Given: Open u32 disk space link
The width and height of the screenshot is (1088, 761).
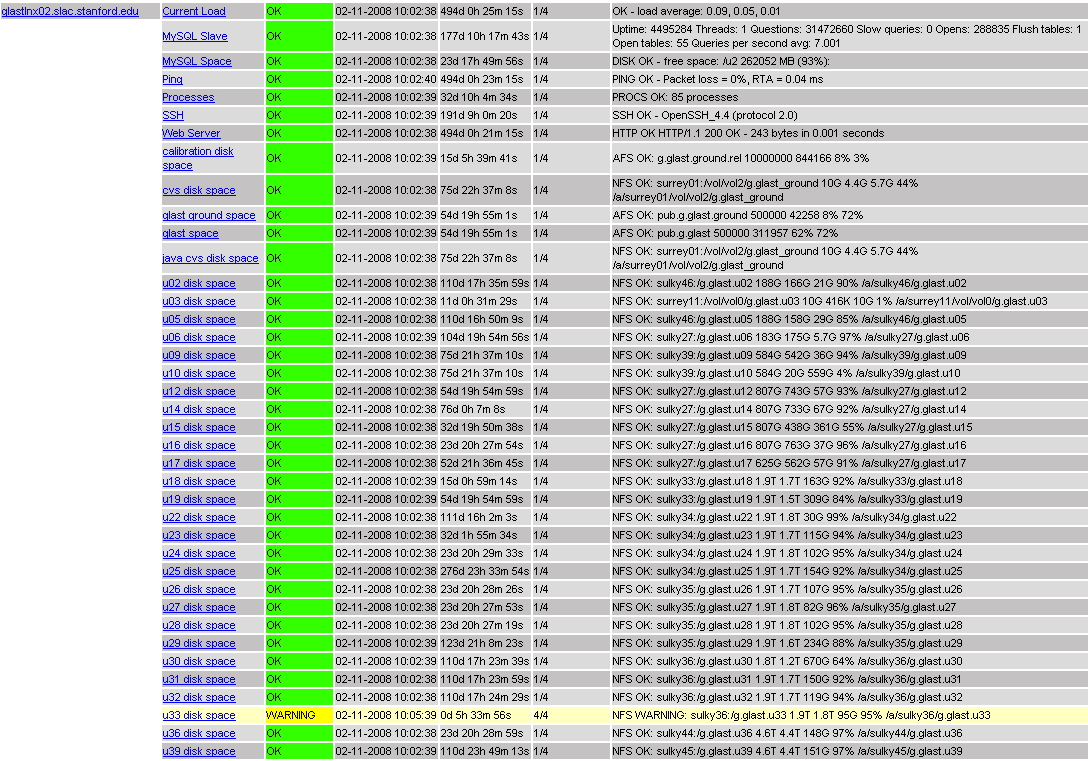Looking at the screenshot, I should [199, 698].
